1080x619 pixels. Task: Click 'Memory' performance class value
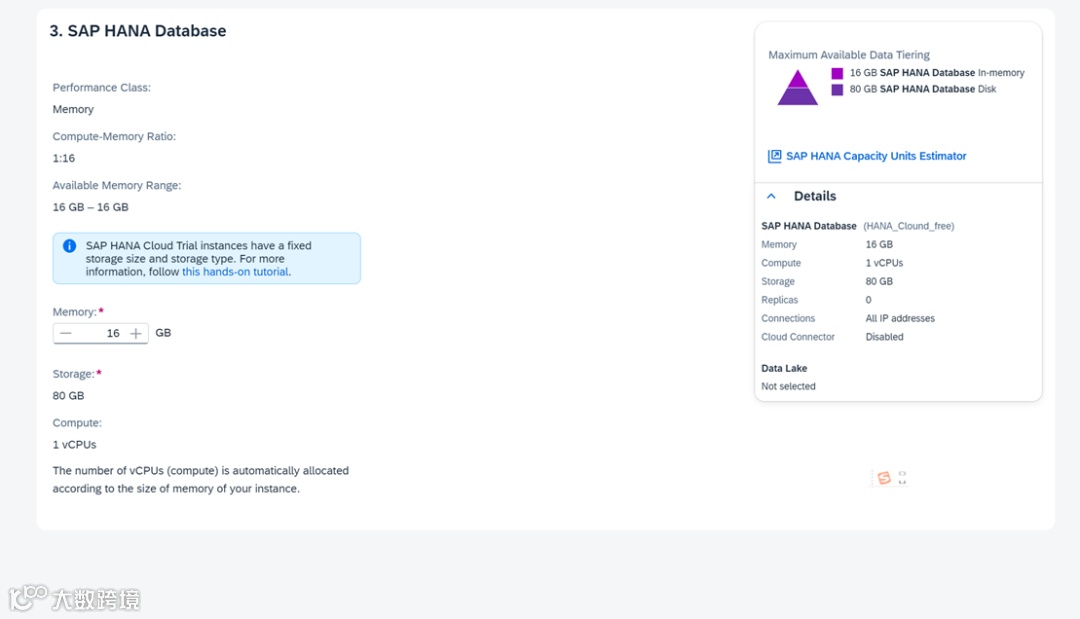pyautogui.click(x=73, y=109)
